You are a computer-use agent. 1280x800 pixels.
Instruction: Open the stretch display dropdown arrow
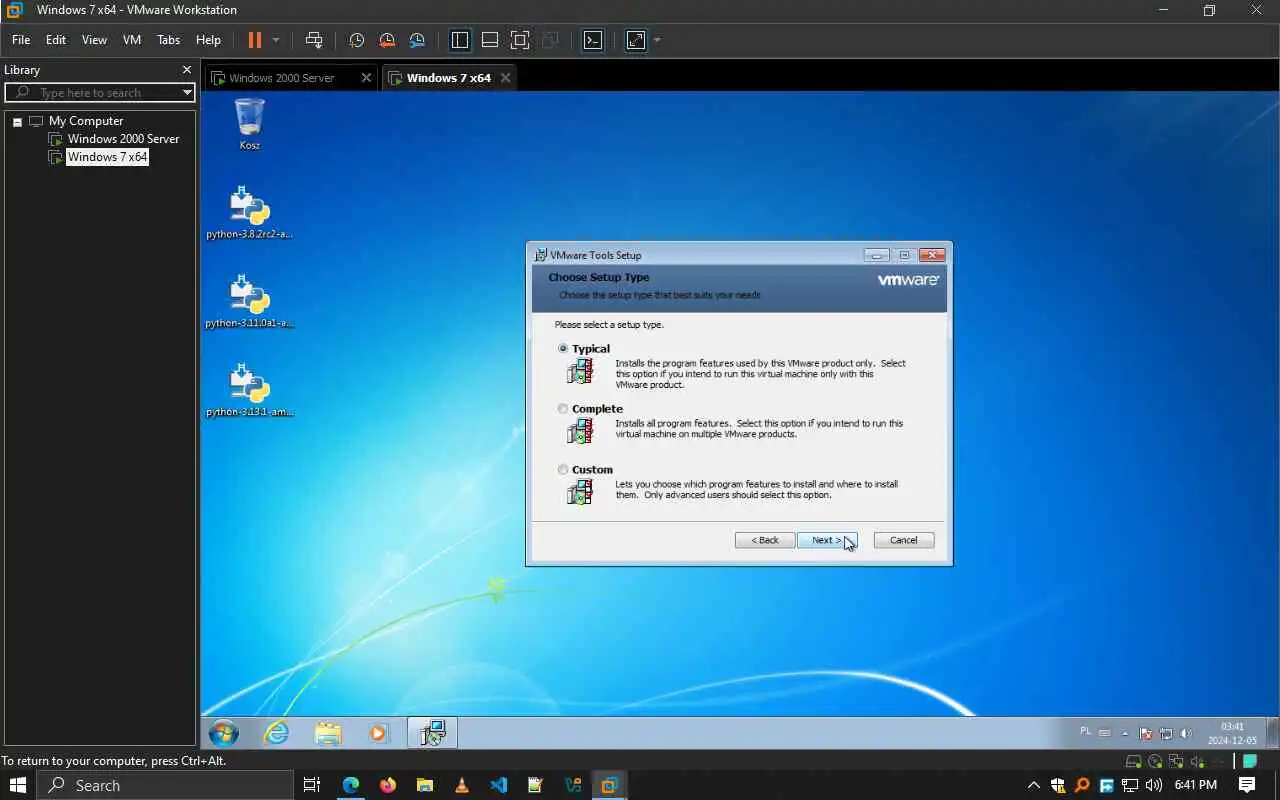coord(657,40)
